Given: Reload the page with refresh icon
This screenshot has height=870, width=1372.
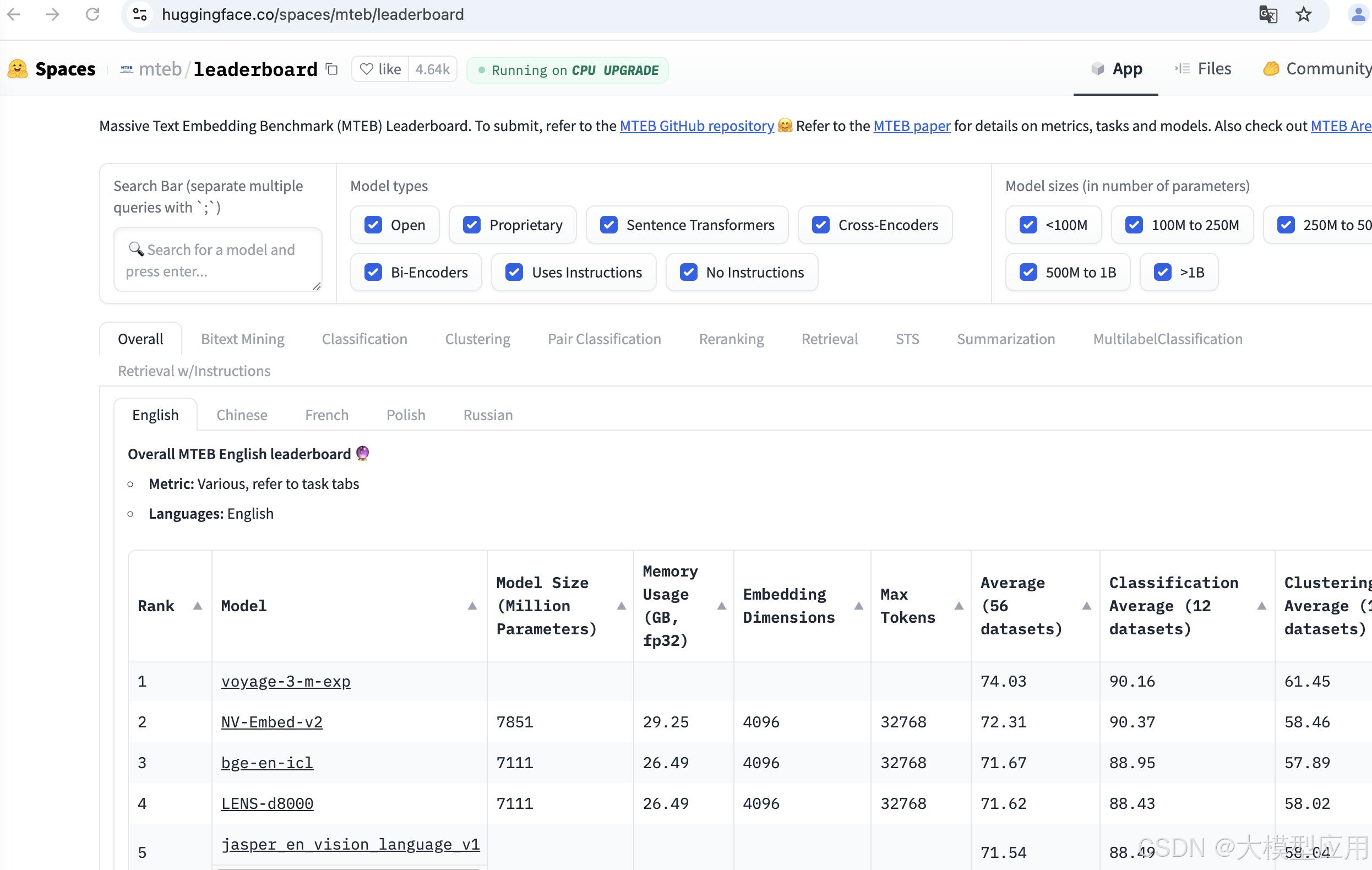Looking at the screenshot, I should [92, 14].
